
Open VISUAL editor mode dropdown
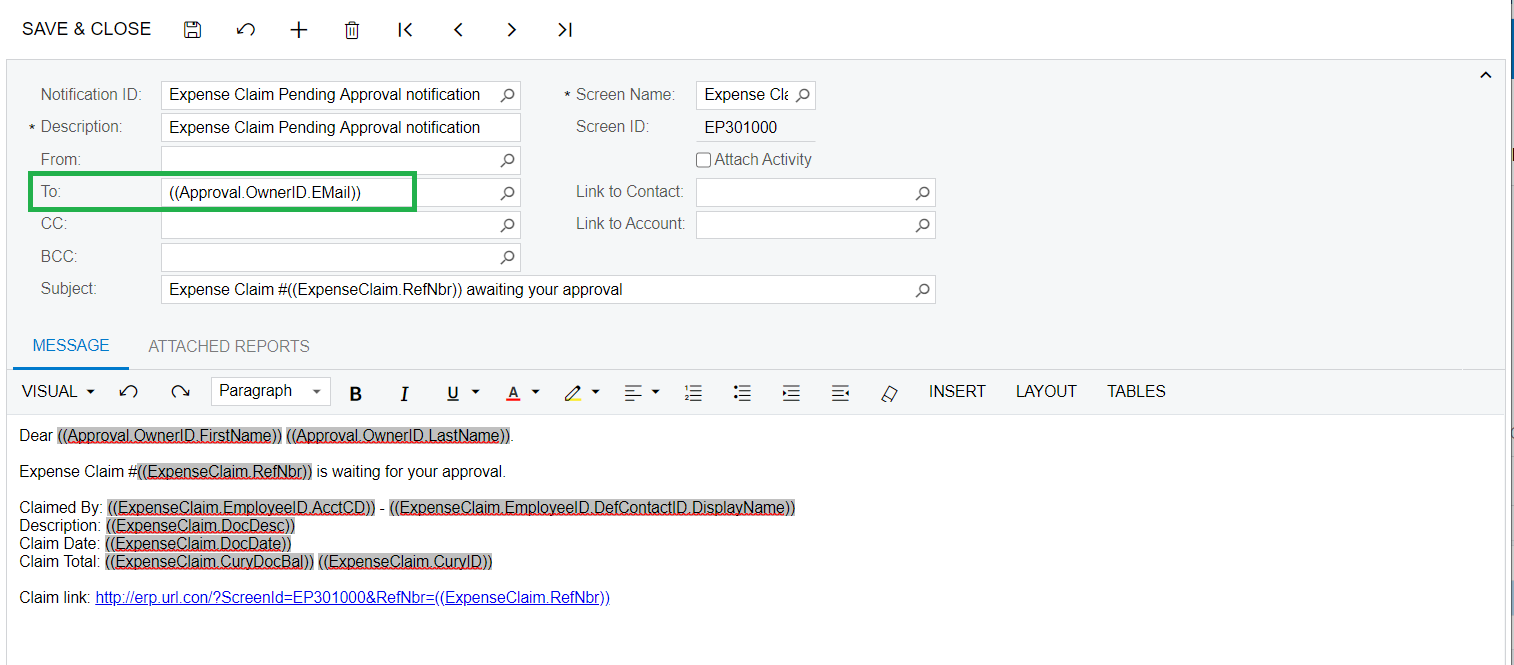click(58, 392)
